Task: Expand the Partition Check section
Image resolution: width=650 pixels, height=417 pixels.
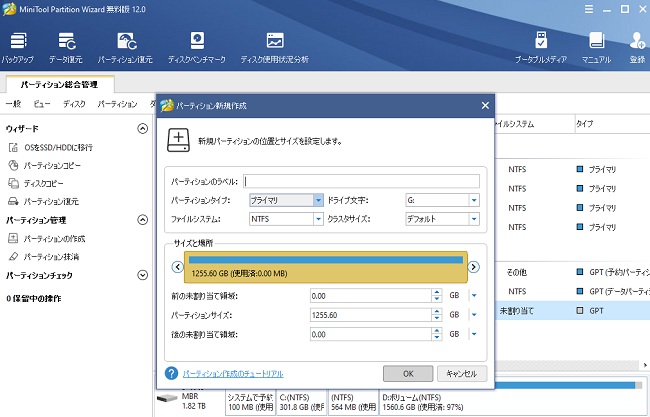Action: (x=142, y=275)
